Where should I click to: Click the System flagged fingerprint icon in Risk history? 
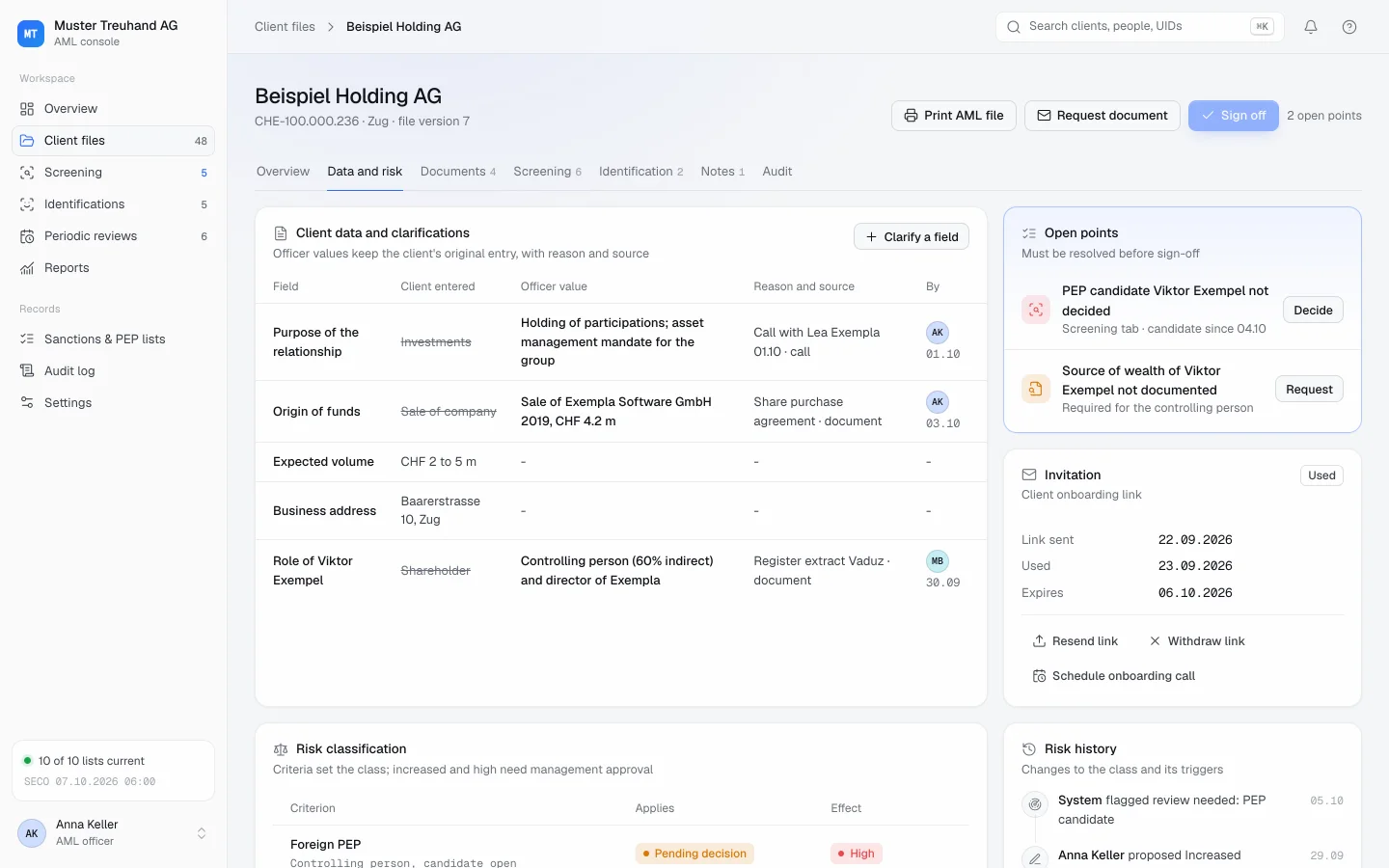[x=1035, y=803]
